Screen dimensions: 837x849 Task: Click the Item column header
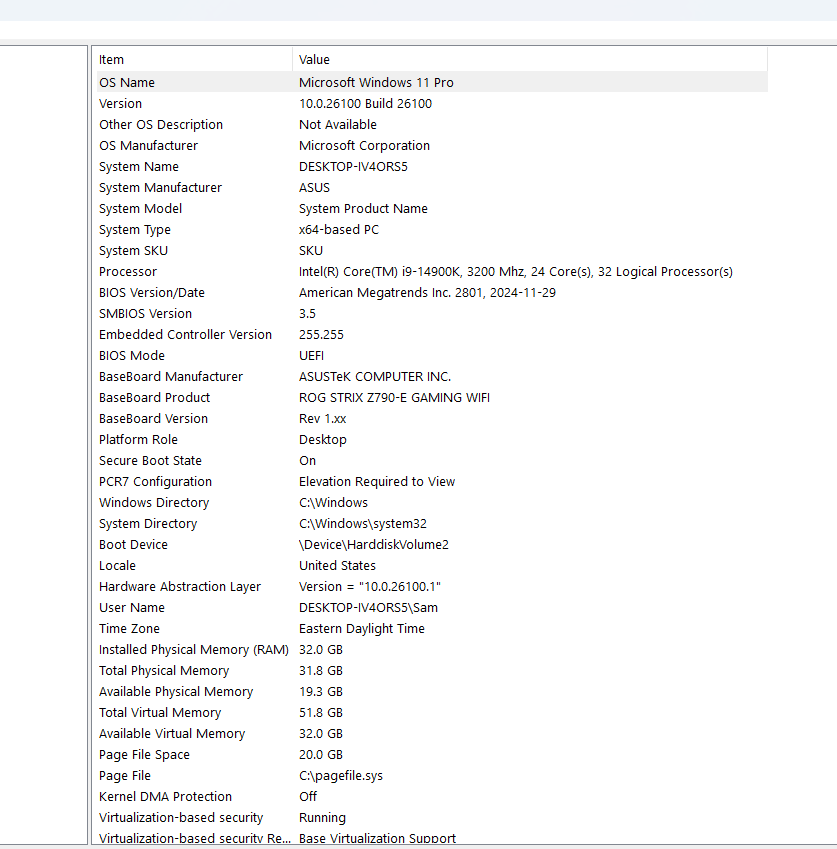(x=194, y=60)
